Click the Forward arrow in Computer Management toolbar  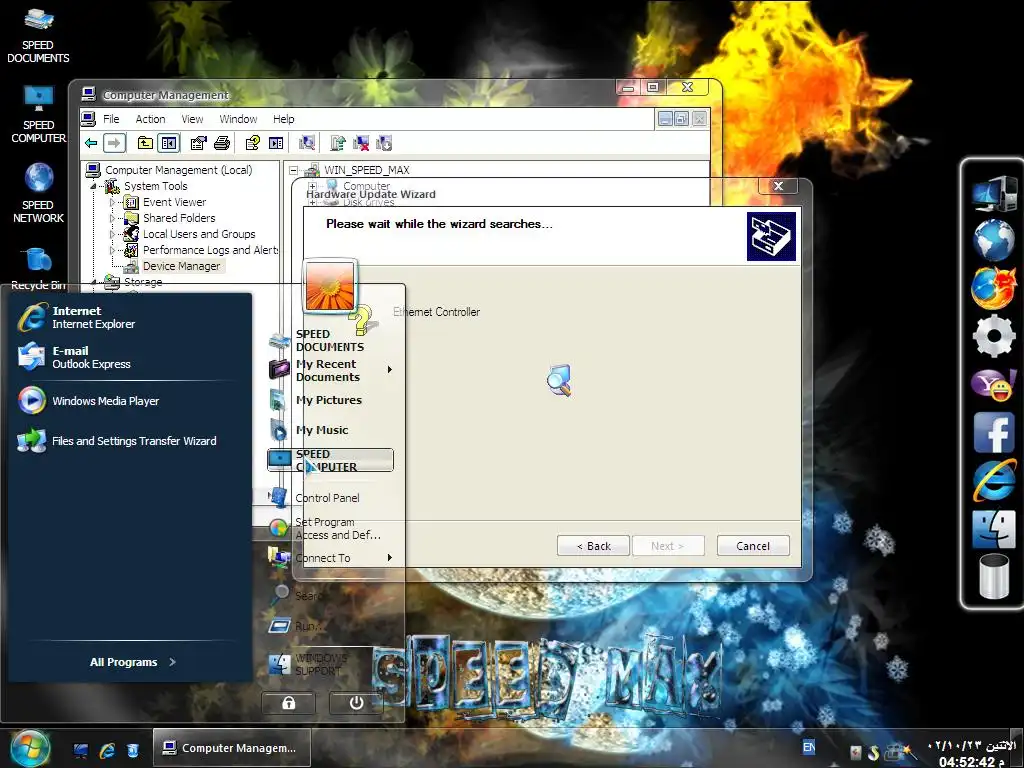114,143
